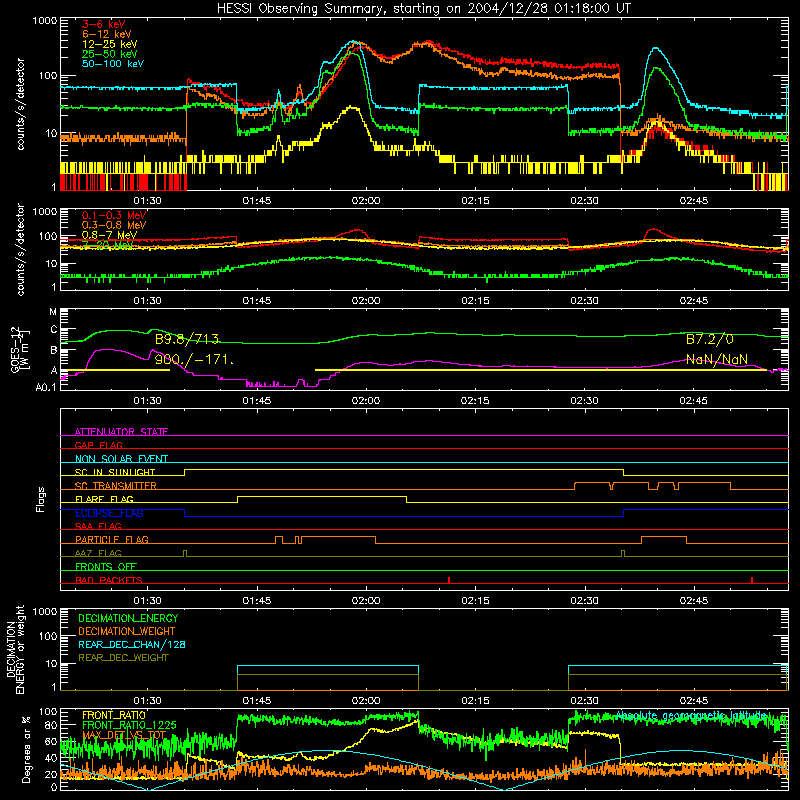The width and height of the screenshot is (800, 800).
Task: Select the cyan 50-100 keV legend label
Action: pyautogui.click(x=113, y=64)
